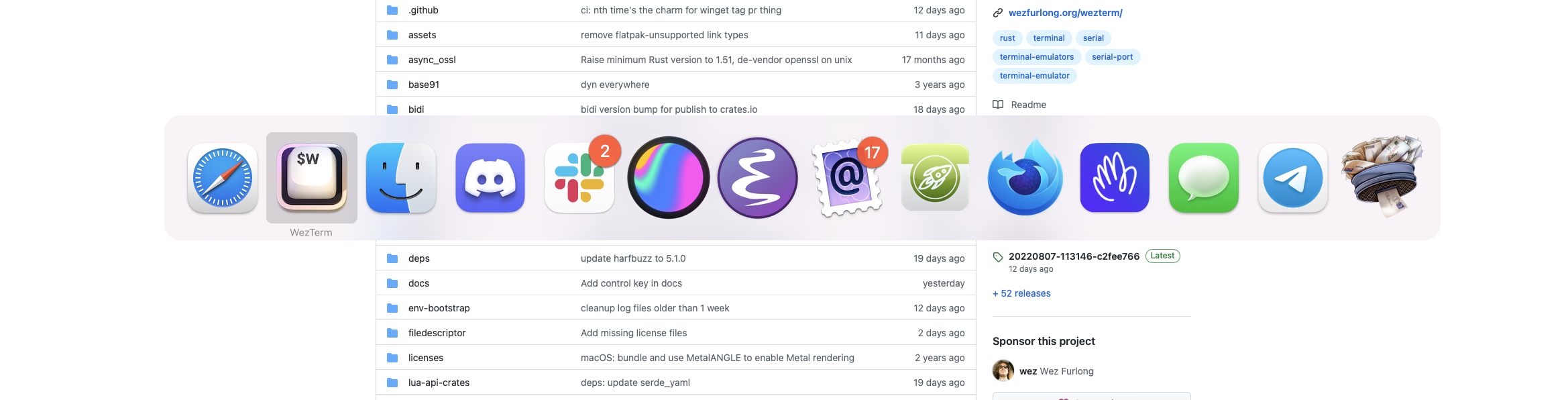Select the terminal-emulator topic tag
Viewport: 1568px width, 400px height.
pyautogui.click(x=1035, y=76)
